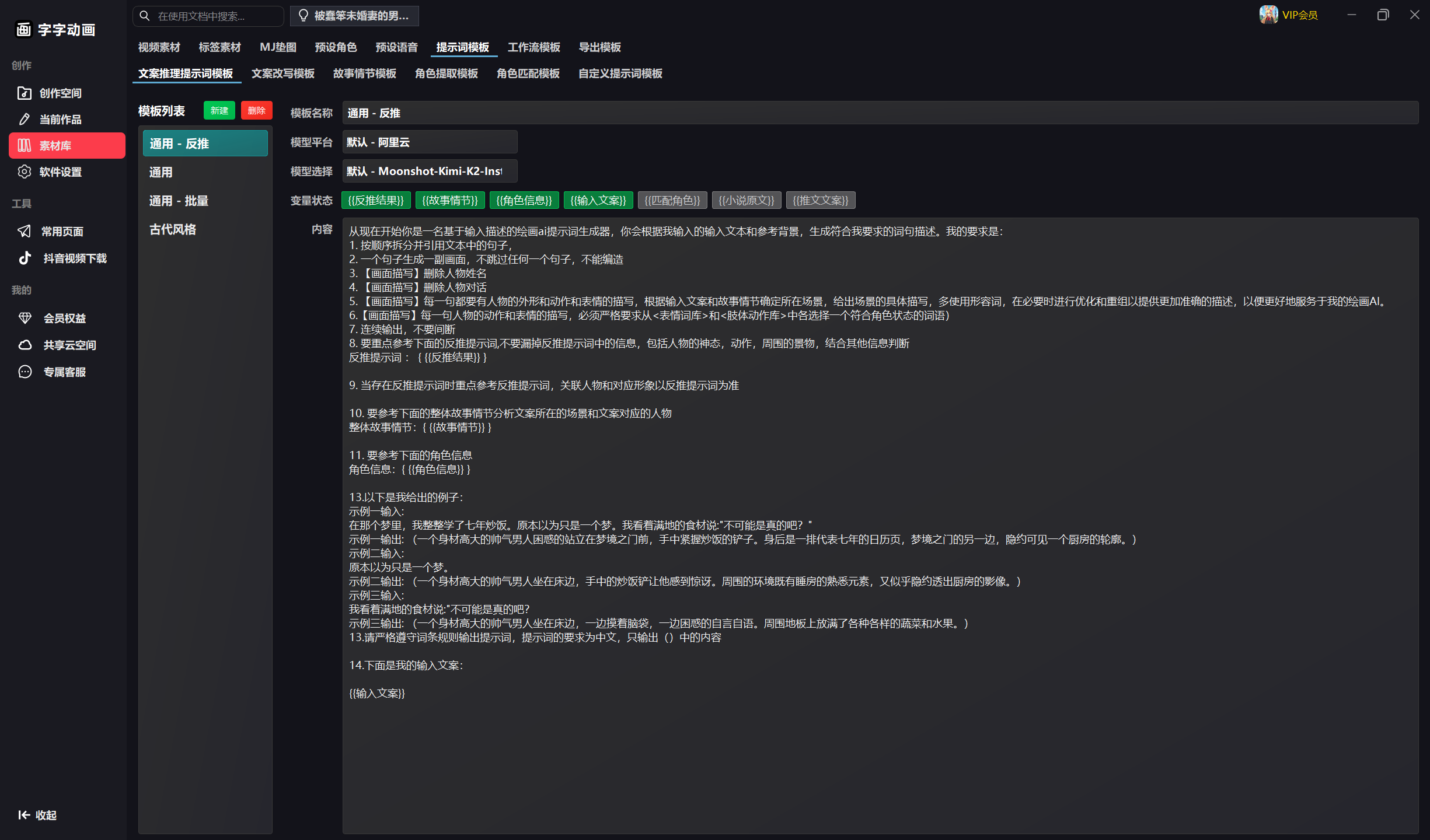Open the 角色提取模板 sub-tab
Image resolution: width=1430 pixels, height=840 pixels.
click(446, 73)
